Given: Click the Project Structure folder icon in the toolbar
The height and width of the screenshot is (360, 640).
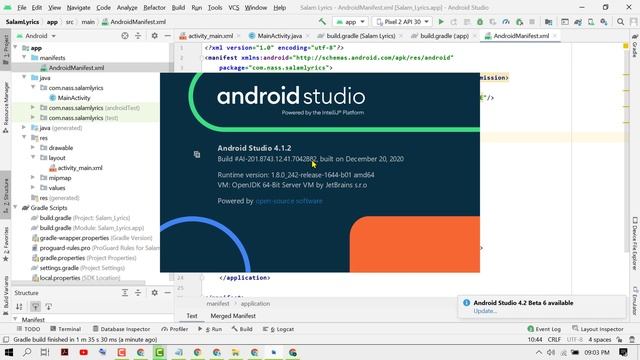Looking at the screenshot, I should tap(549, 22).
